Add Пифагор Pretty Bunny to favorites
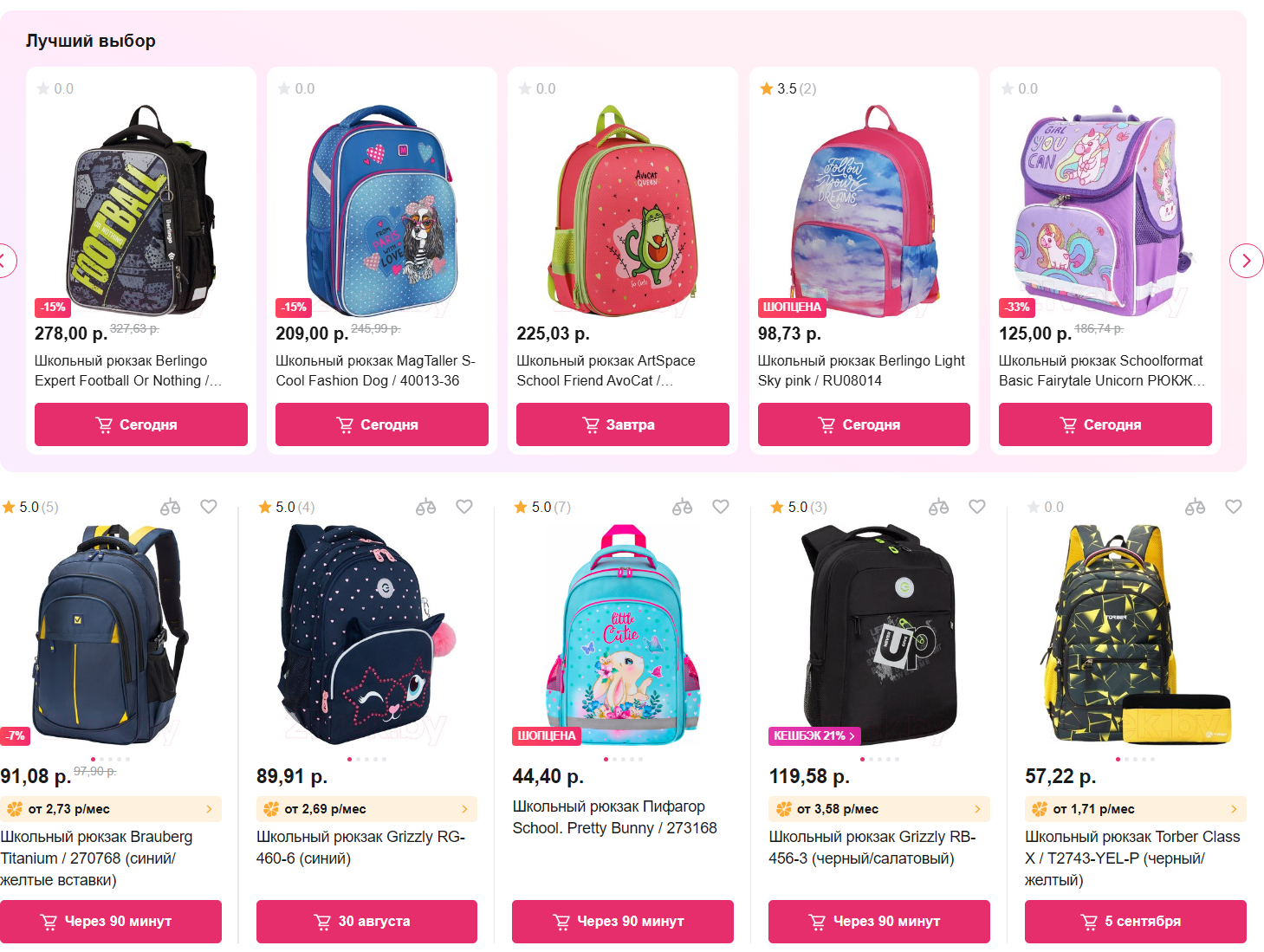This screenshot has height=952, width=1264. [721, 507]
